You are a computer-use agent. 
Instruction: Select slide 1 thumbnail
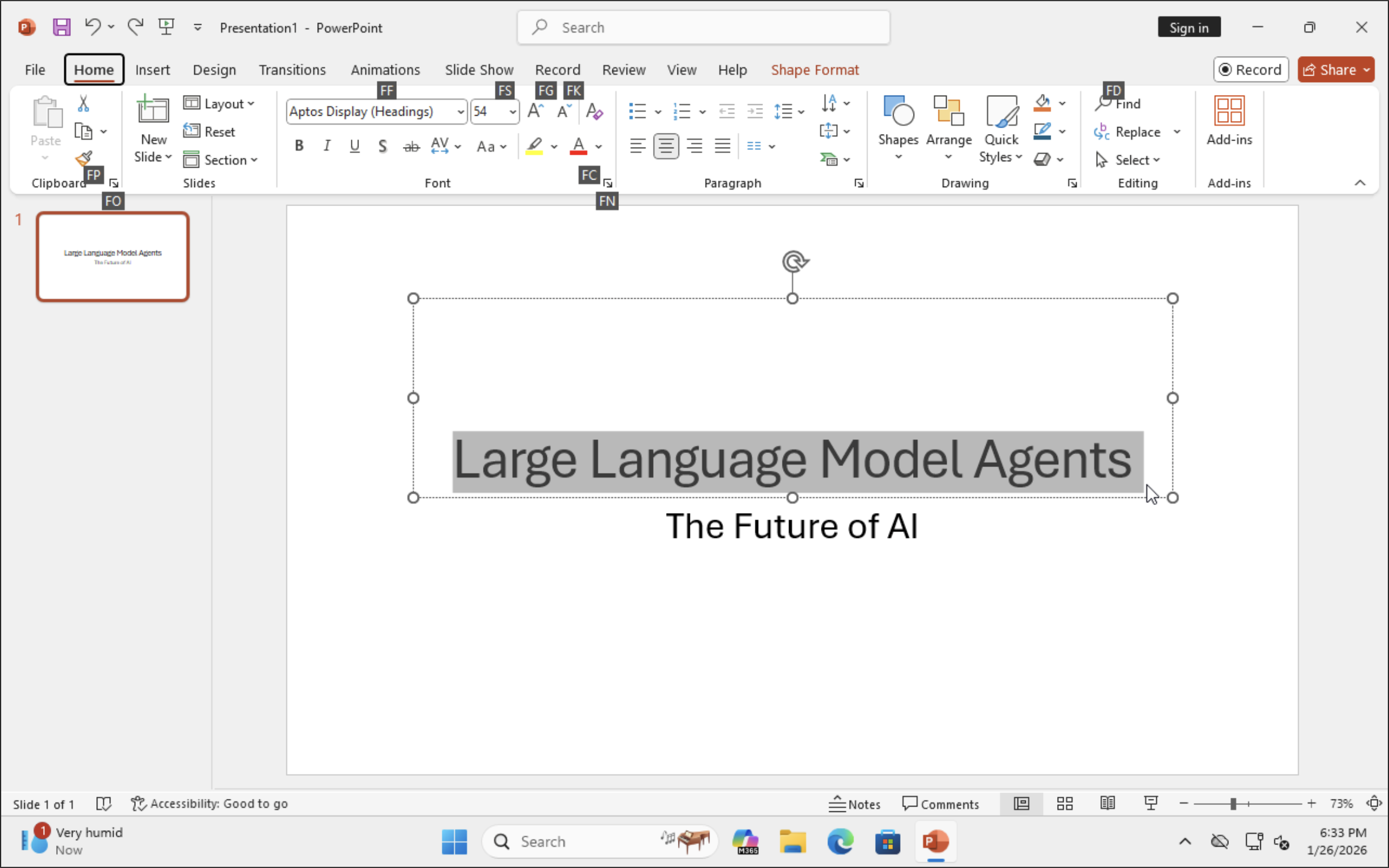pyautogui.click(x=113, y=257)
